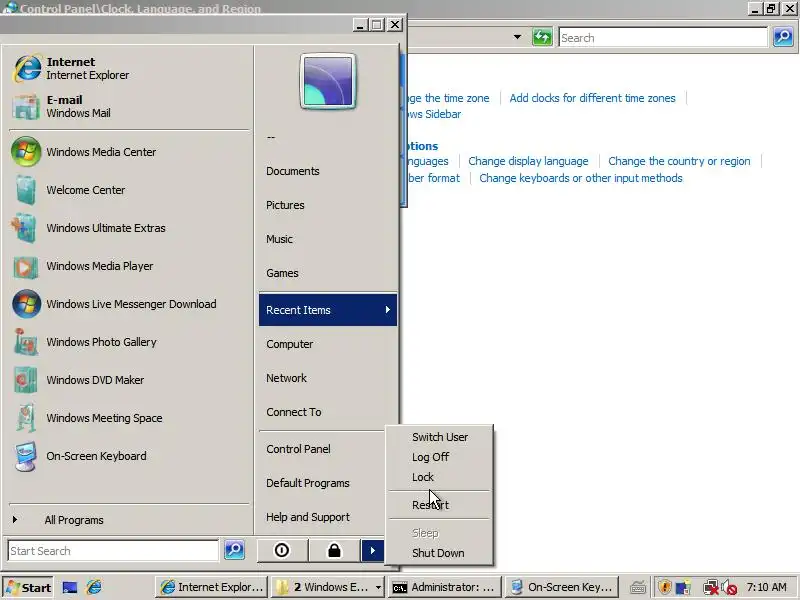The image size is (800, 600).
Task: Click Show Desktop quick launch icon
Action: (70, 587)
